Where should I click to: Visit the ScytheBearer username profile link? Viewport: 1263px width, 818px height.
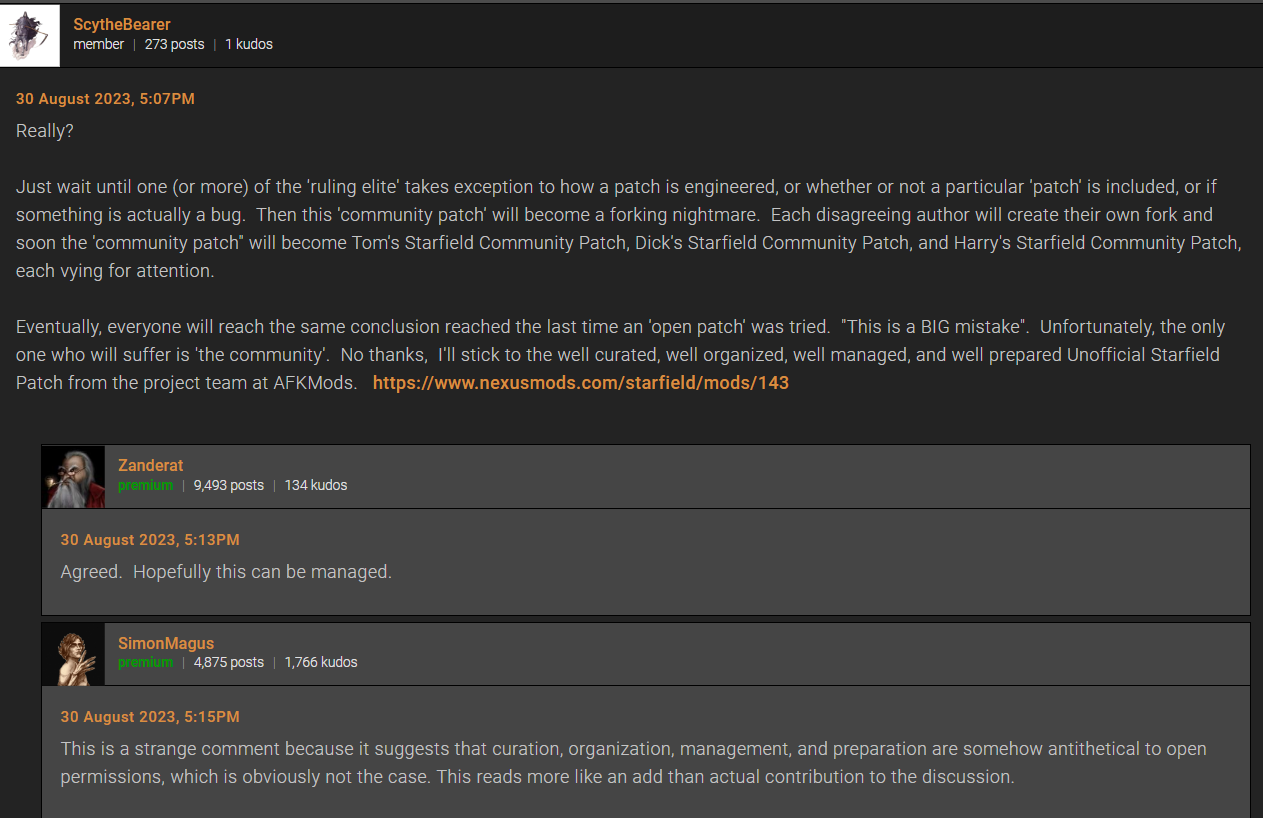coord(122,24)
